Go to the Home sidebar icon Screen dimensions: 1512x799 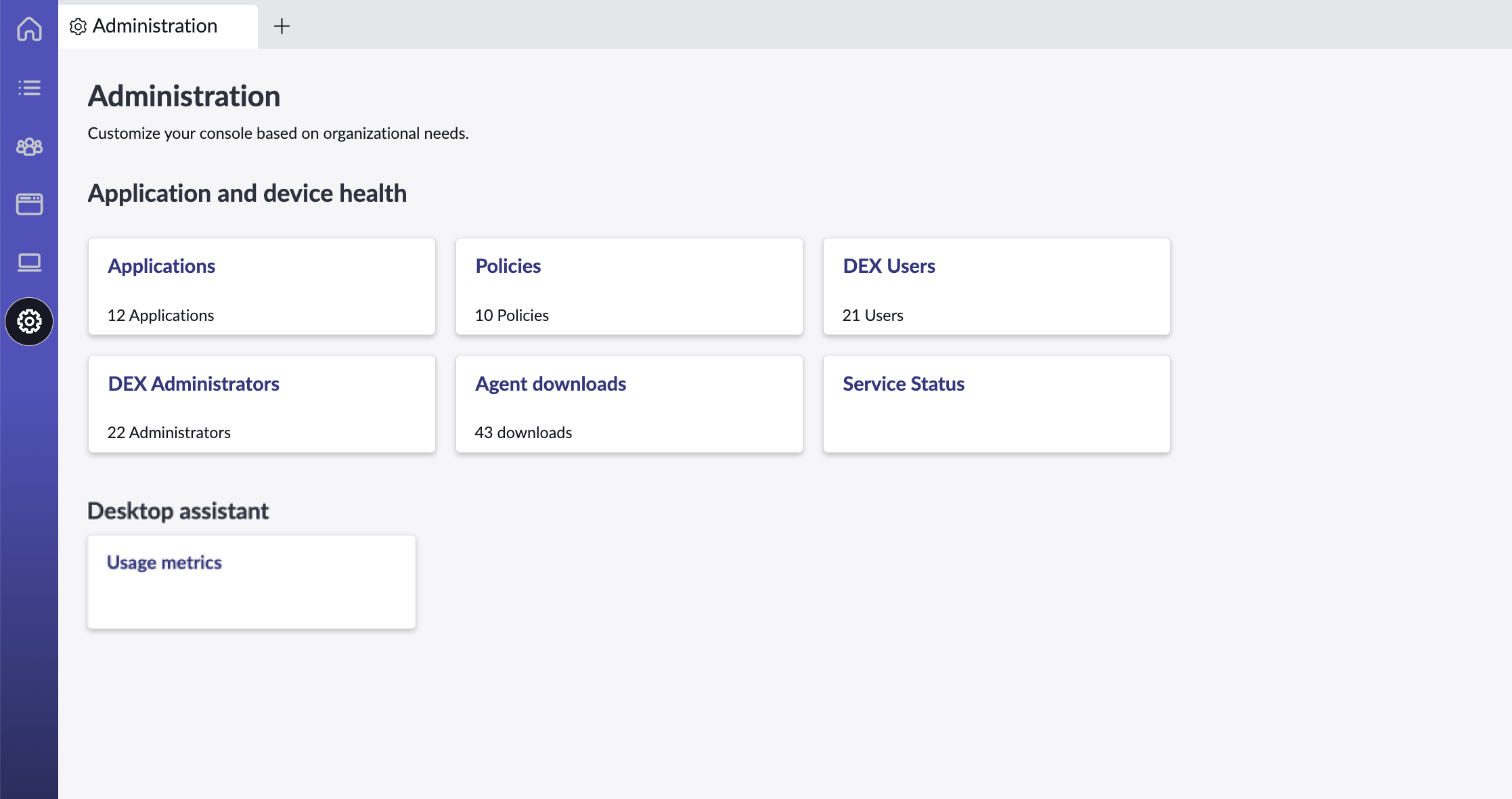pyautogui.click(x=29, y=29)
